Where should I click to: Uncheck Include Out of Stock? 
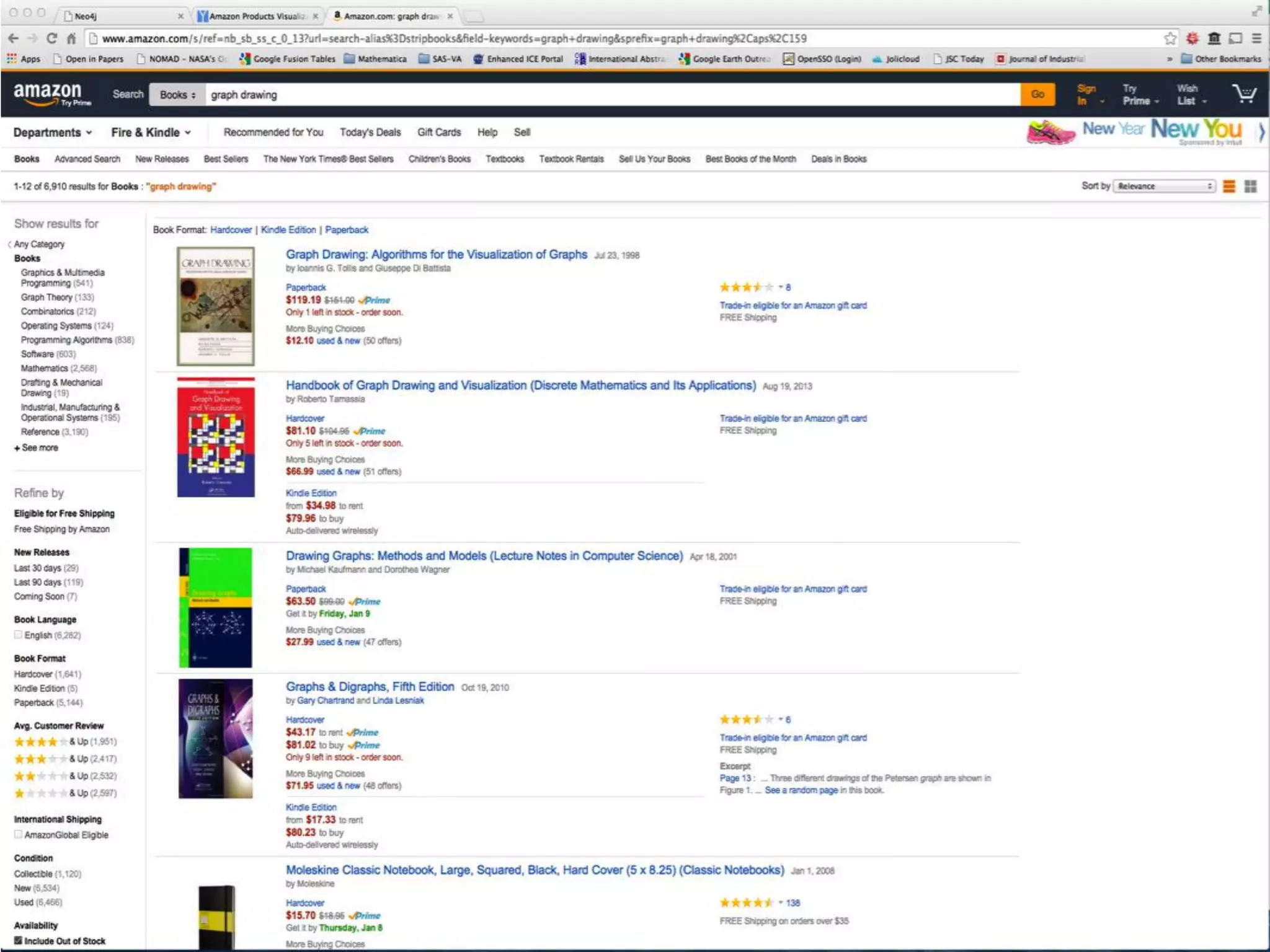(19, 940)
